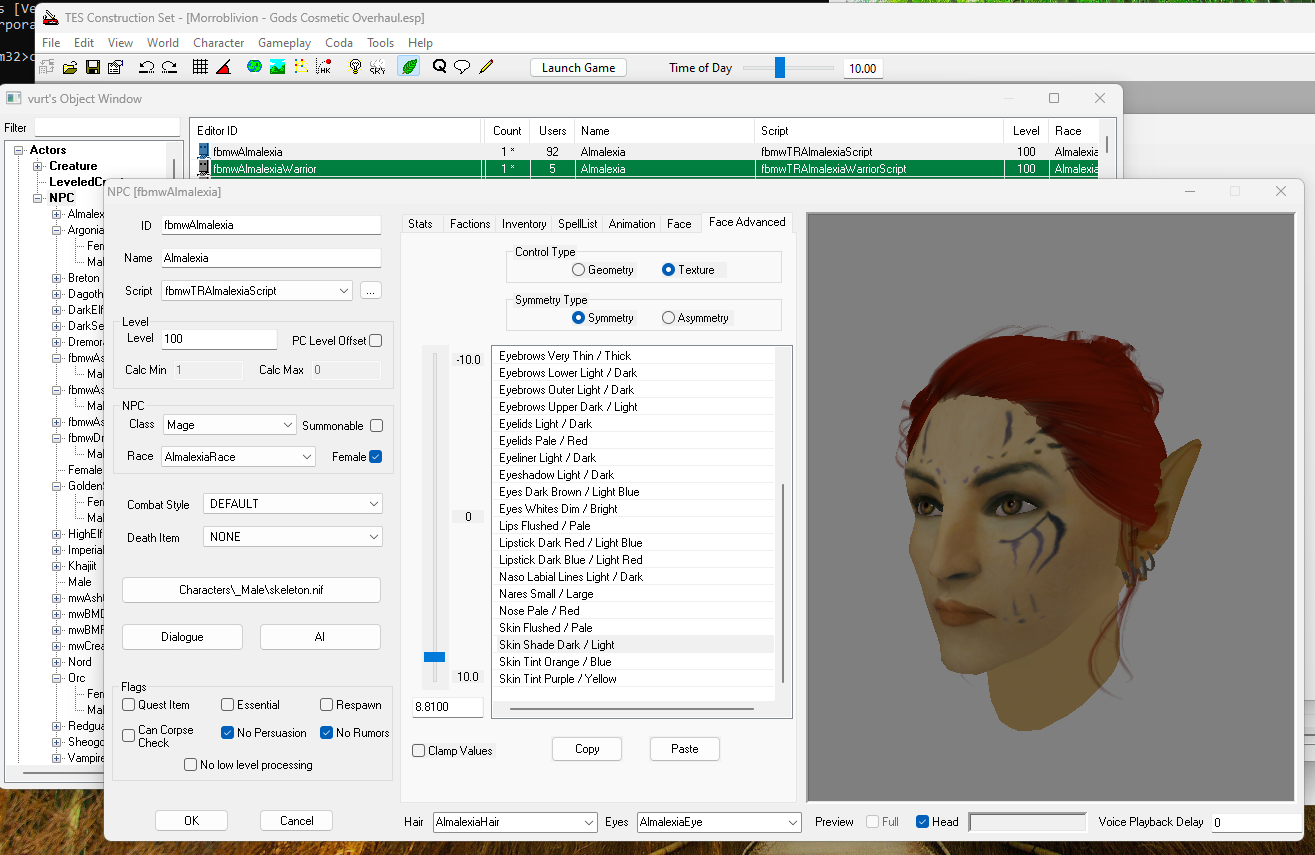Open landscape editing icon
Image resolution: width=1315 pixels, height=855 pixels.
[x=277, y=67]
